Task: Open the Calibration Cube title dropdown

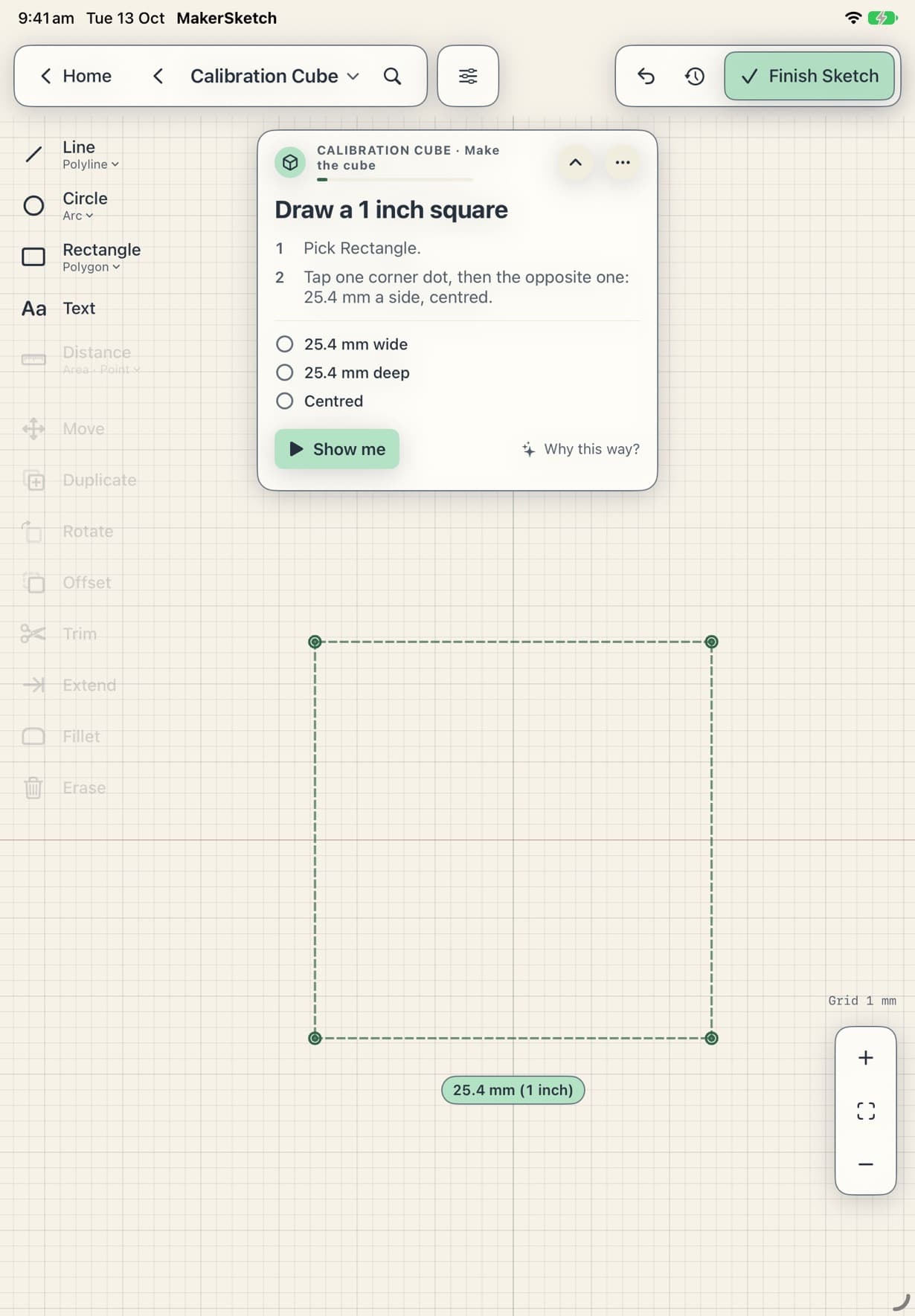Action: [x=274, y=76]
